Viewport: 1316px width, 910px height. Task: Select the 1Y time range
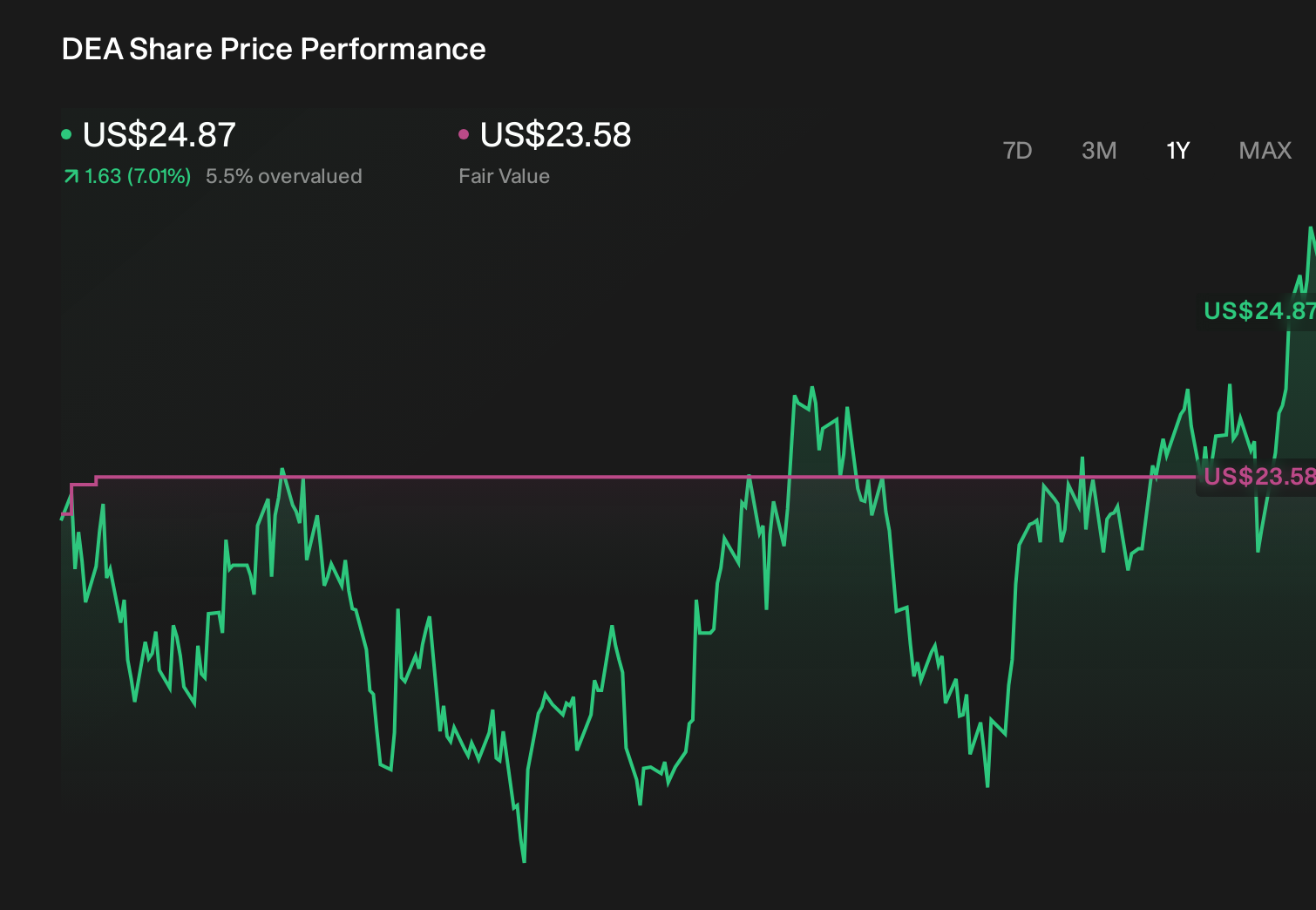(x=1177, y=151)
